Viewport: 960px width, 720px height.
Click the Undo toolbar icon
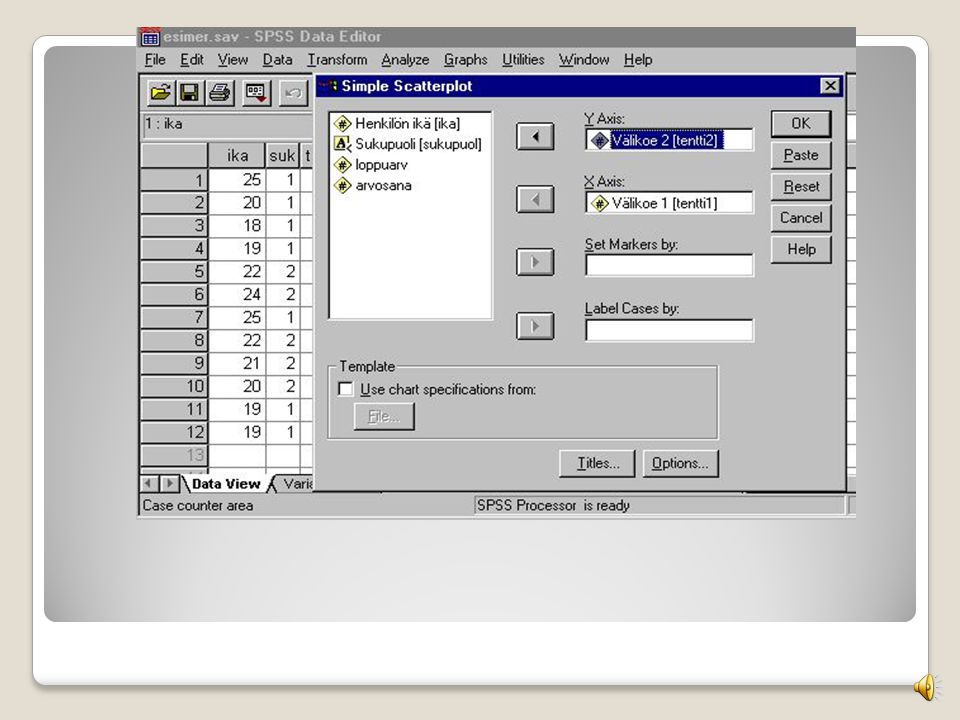293,93
